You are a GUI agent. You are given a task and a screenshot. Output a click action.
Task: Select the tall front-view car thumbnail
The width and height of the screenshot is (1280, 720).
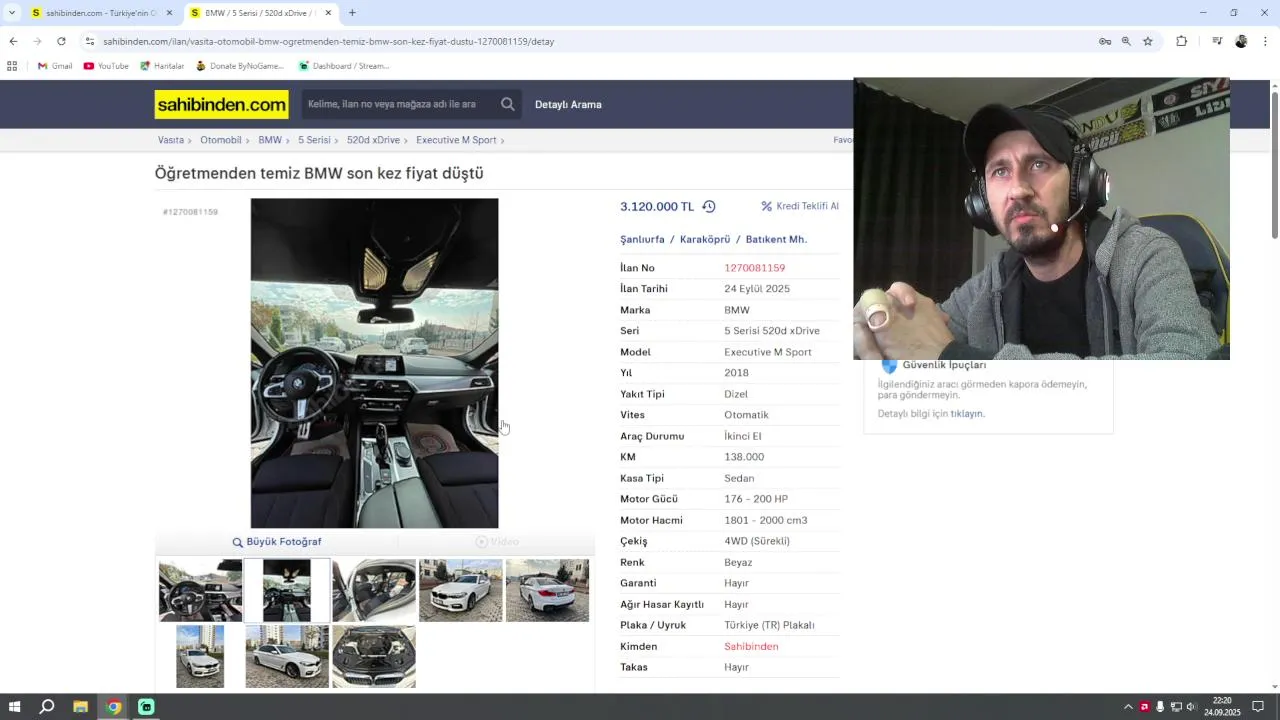(x=200, y=657)
